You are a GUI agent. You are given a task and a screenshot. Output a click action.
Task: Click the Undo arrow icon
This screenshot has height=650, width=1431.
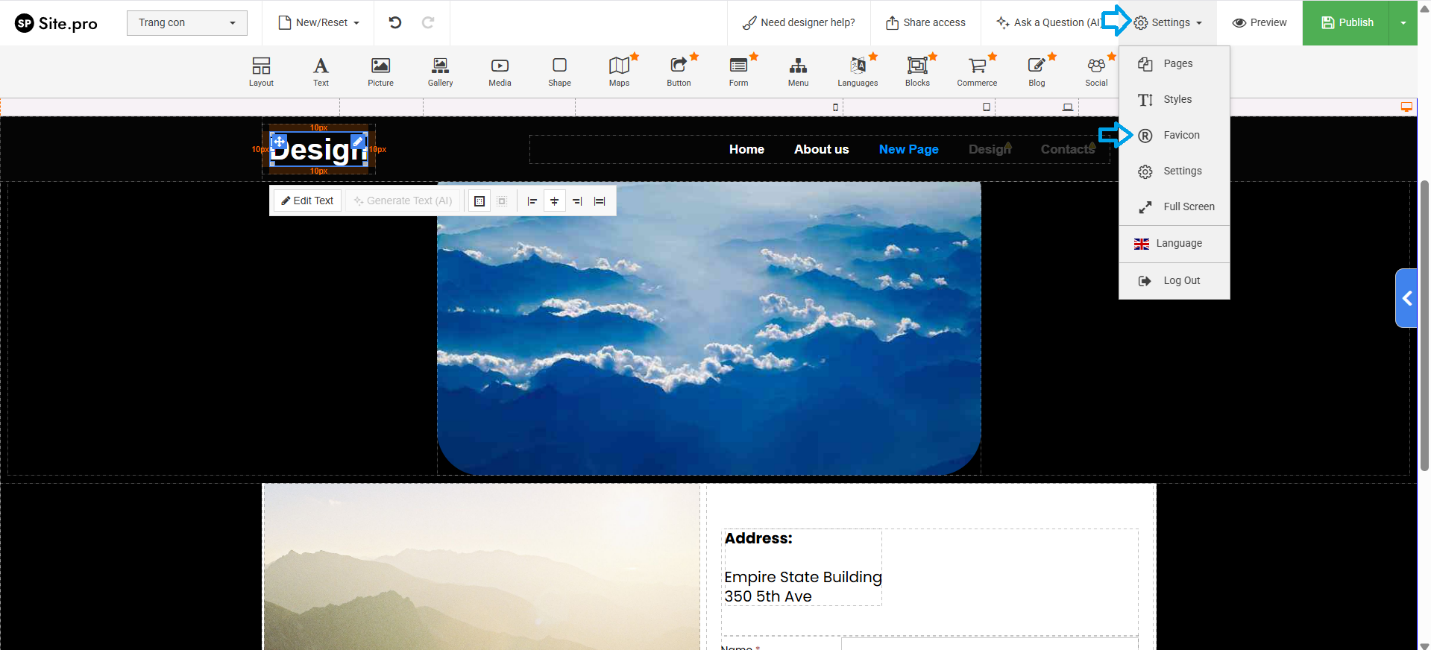click(395, 22)
